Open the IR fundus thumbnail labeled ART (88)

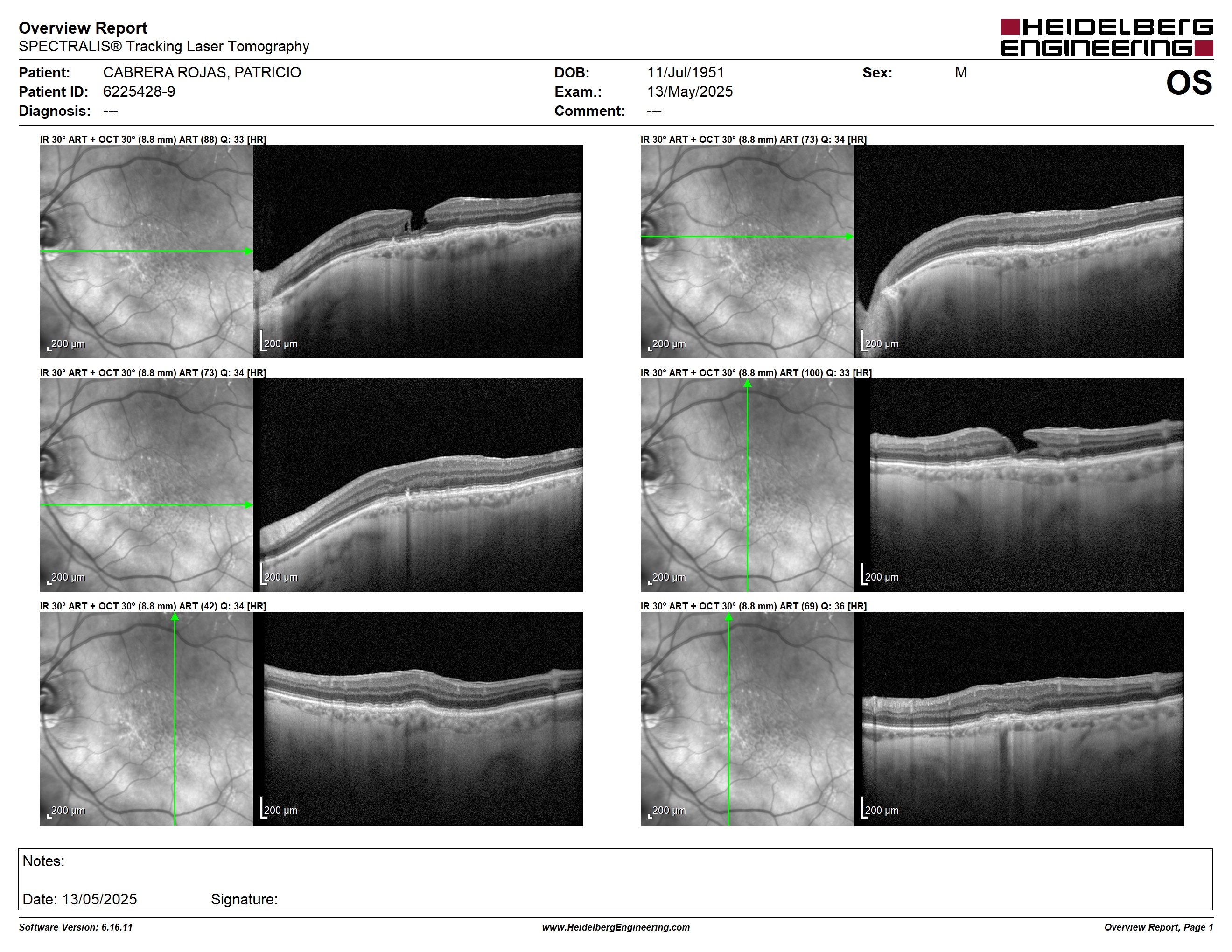pyautogui.click(x=146, y=252)
